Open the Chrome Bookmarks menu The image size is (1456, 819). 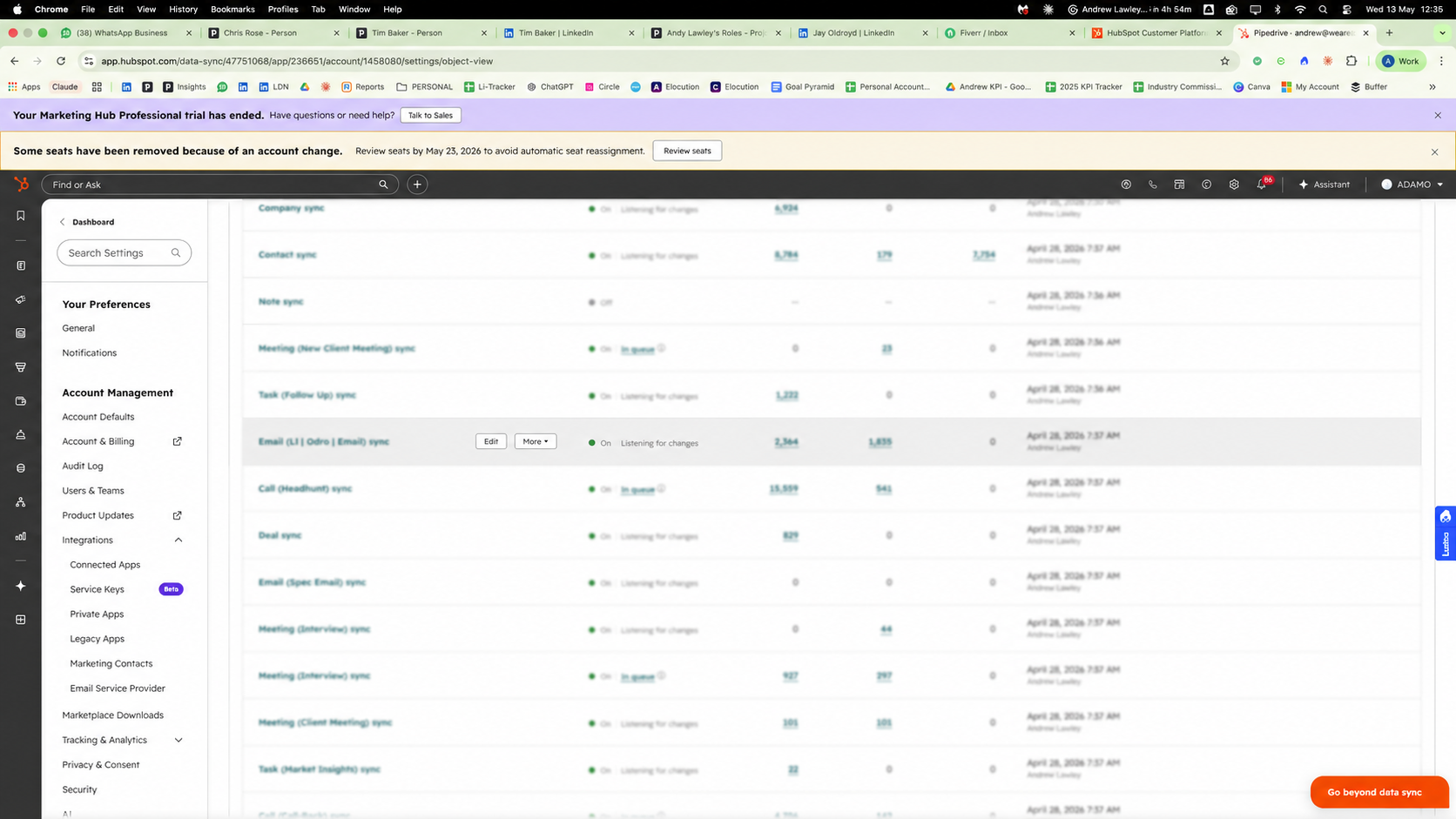tap(233, 9)
